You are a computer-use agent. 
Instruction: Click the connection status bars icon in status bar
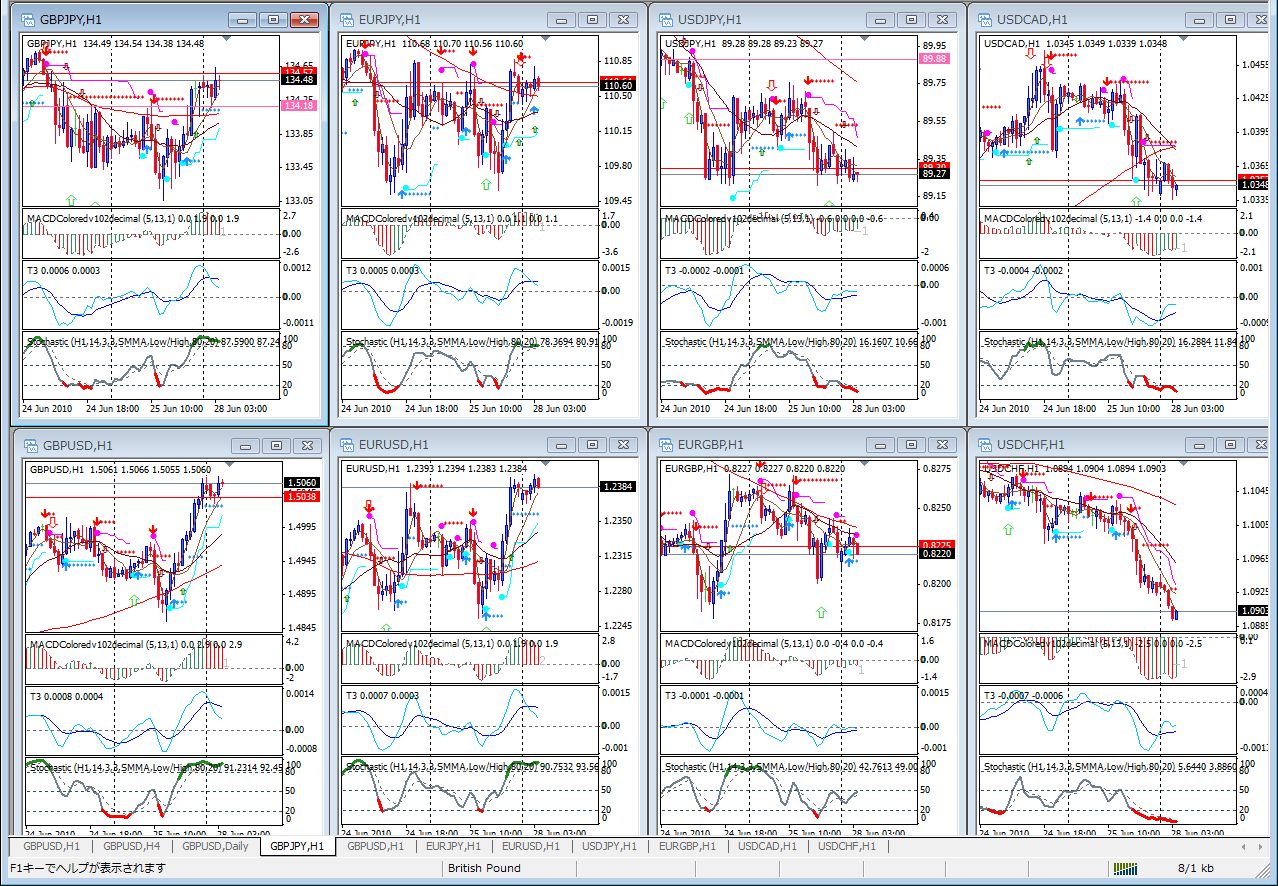[x=1127, y=868]
